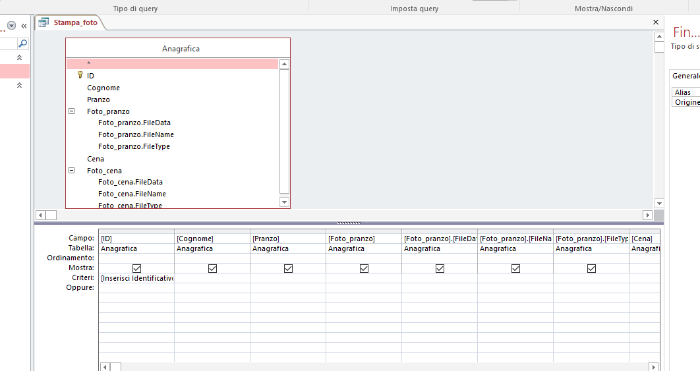
Task: Click the [Foto_pranzo] Campo cell
Action: (x=364, y=239)
